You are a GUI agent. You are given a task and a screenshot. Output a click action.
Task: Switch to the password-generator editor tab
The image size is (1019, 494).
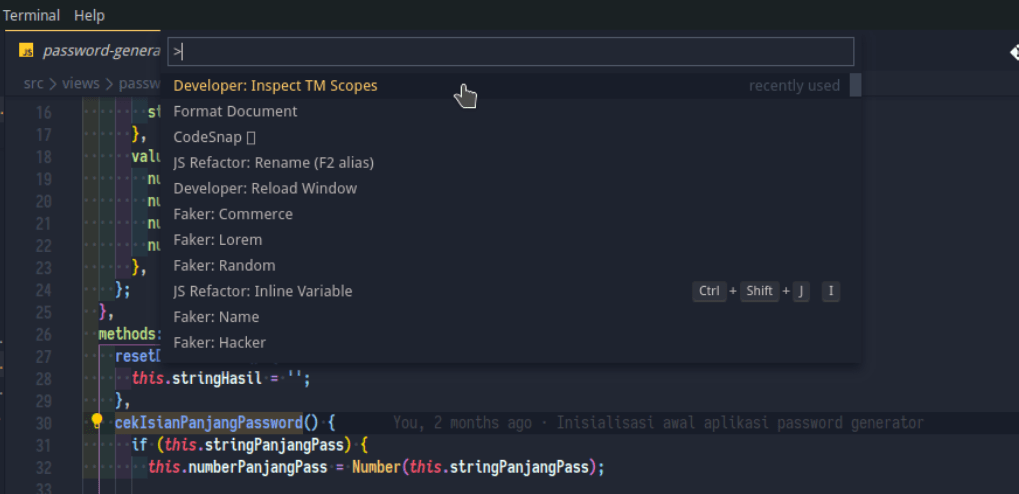pos(100,51)
